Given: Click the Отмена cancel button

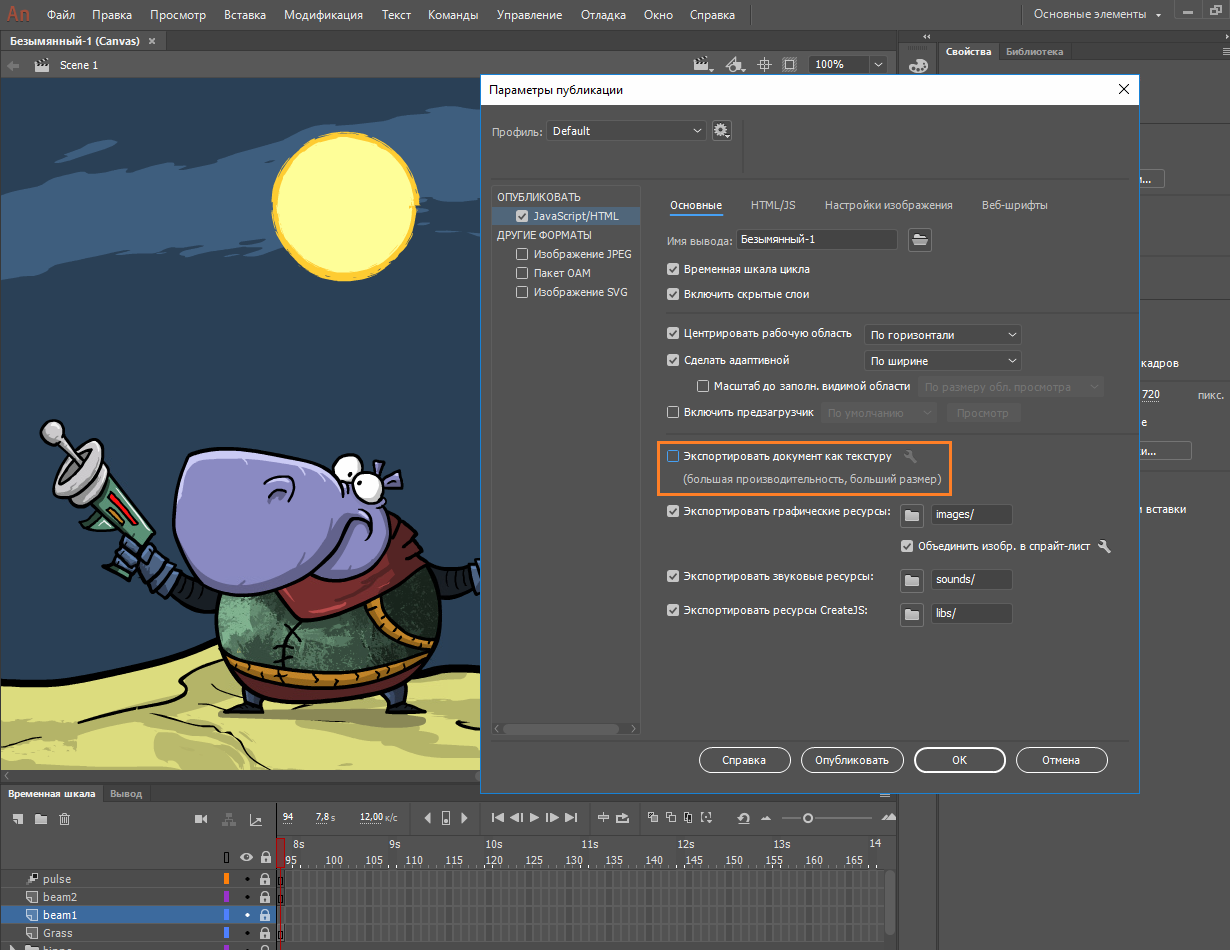Looking at the screenshot, I should (1060, 760).
